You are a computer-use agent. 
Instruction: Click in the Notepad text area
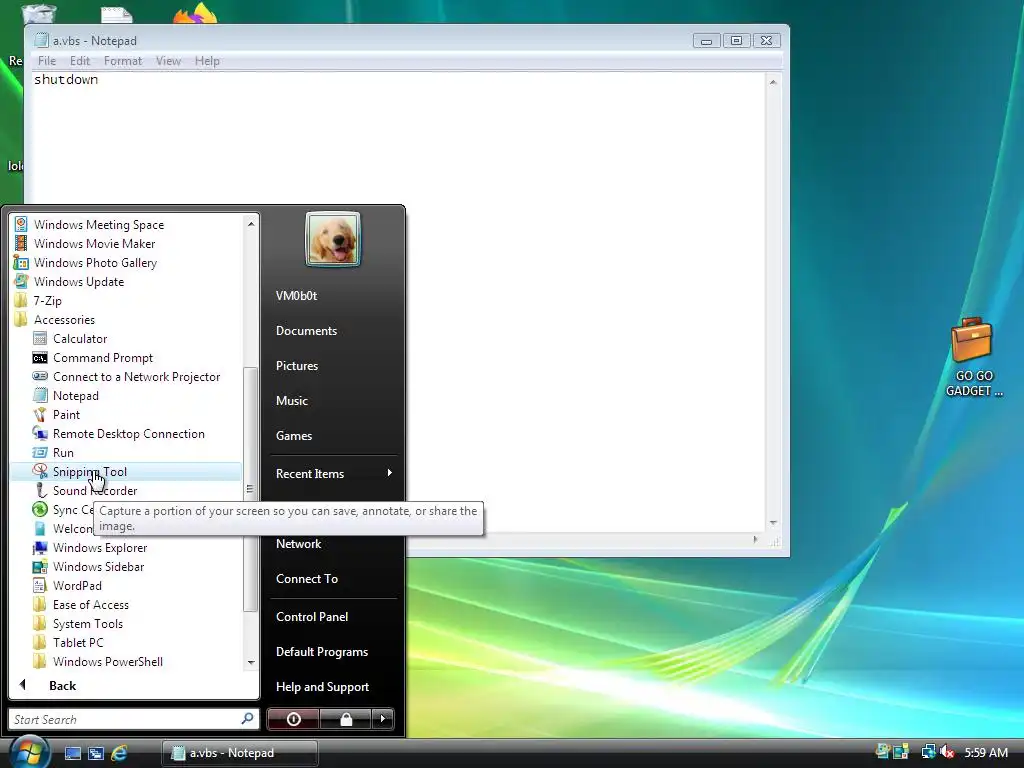point(398,300)
